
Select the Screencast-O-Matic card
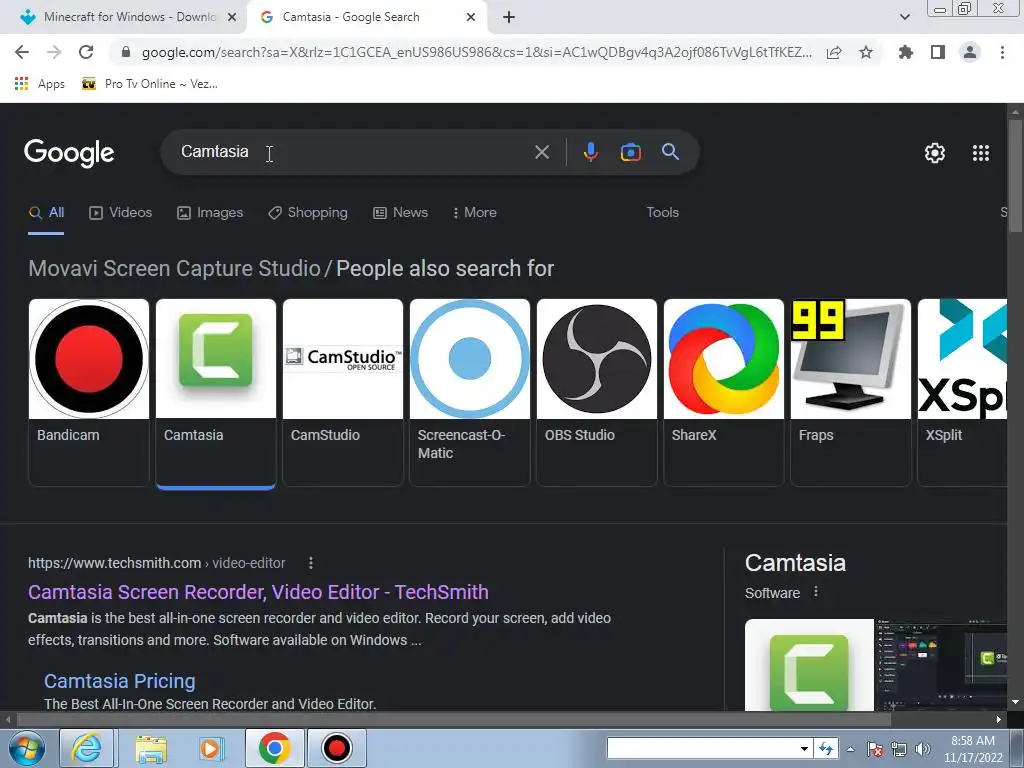click(470, 392)
